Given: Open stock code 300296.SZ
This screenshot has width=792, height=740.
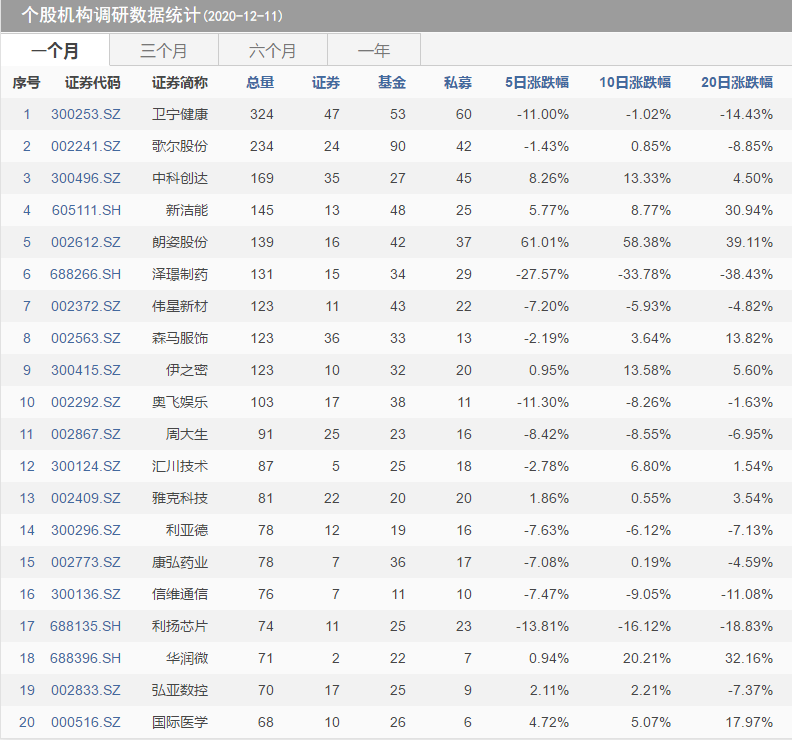Looking at the screenshot, I should point(86,530).
